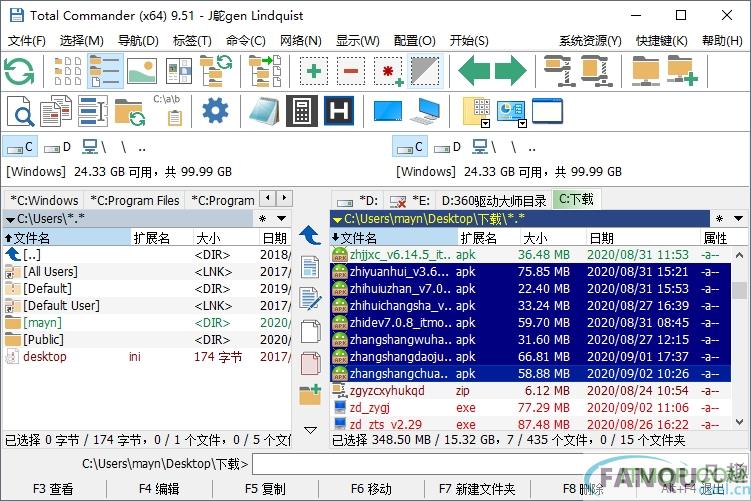Go forward with the green right arrow
The image size is (751, 501).
point(511,71)
